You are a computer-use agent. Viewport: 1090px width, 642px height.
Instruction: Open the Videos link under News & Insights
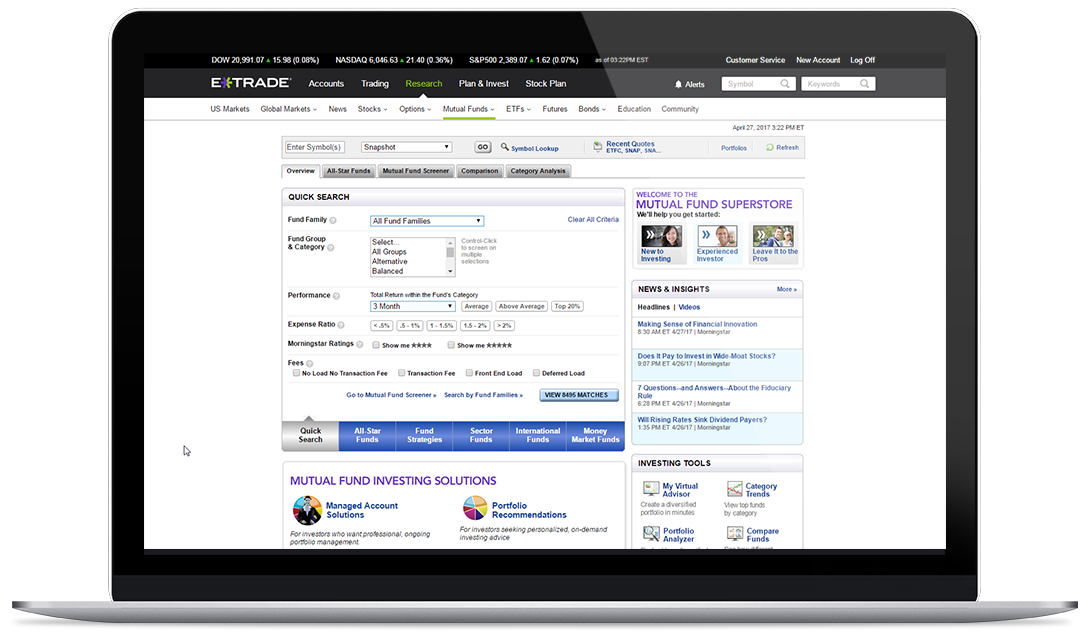(689, 307)
